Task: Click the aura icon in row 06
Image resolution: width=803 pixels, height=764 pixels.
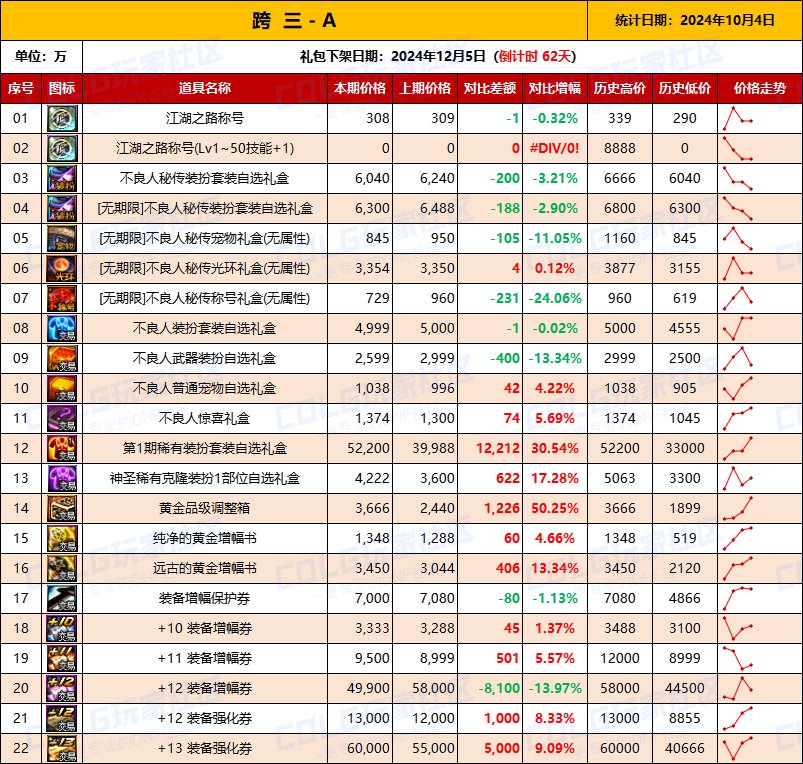Action: [62, 268]
